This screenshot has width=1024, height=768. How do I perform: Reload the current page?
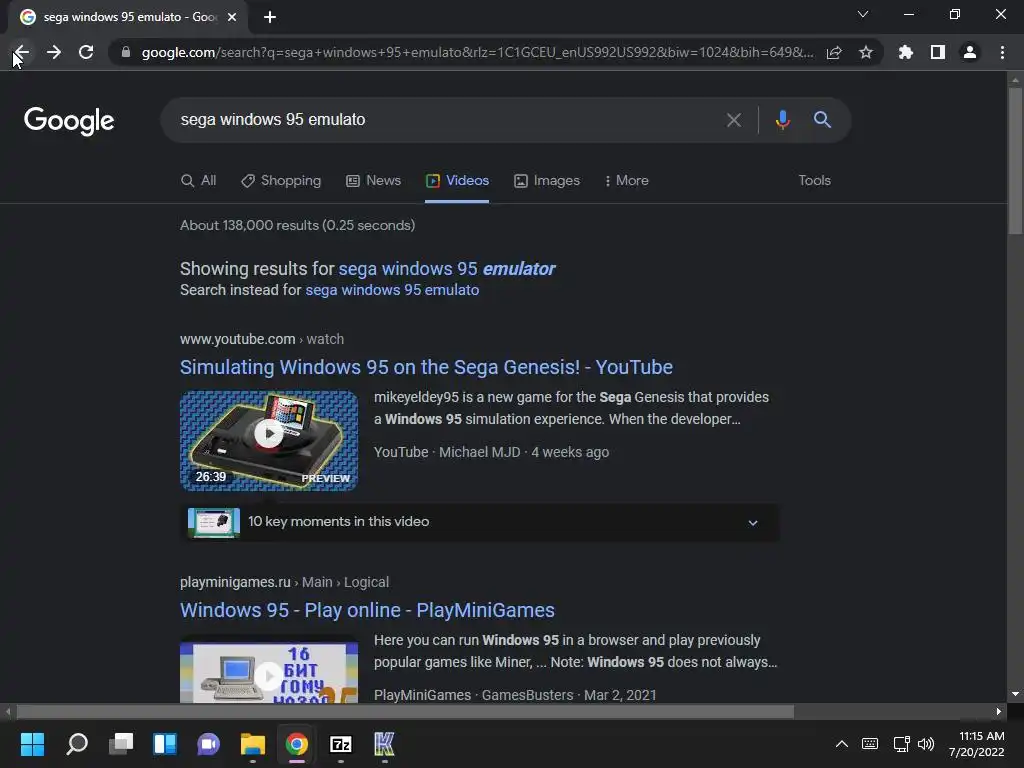[x=86, y=52]
